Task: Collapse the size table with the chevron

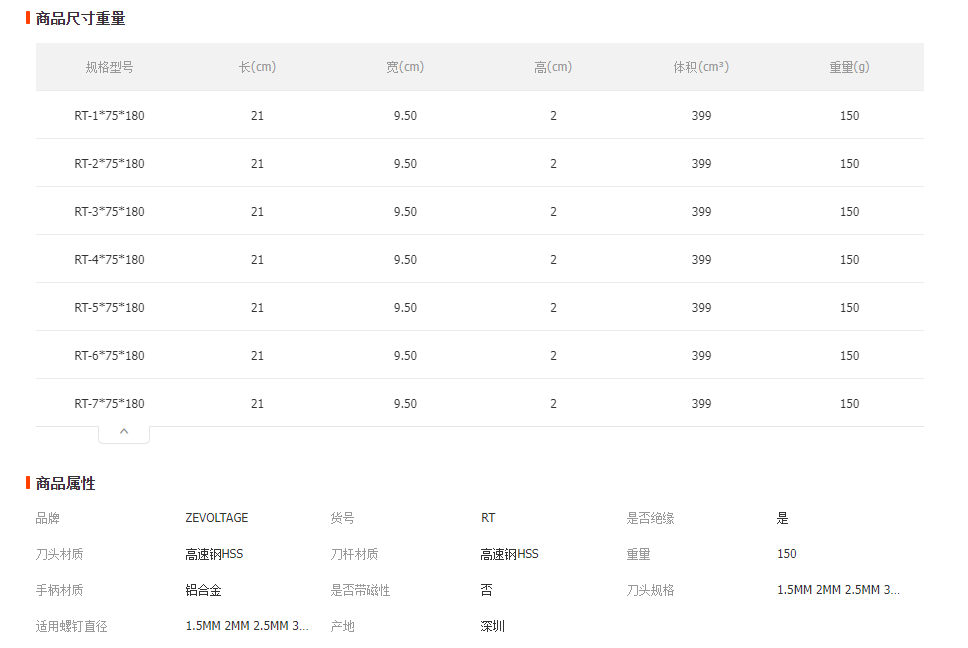Action: point(124,432)
